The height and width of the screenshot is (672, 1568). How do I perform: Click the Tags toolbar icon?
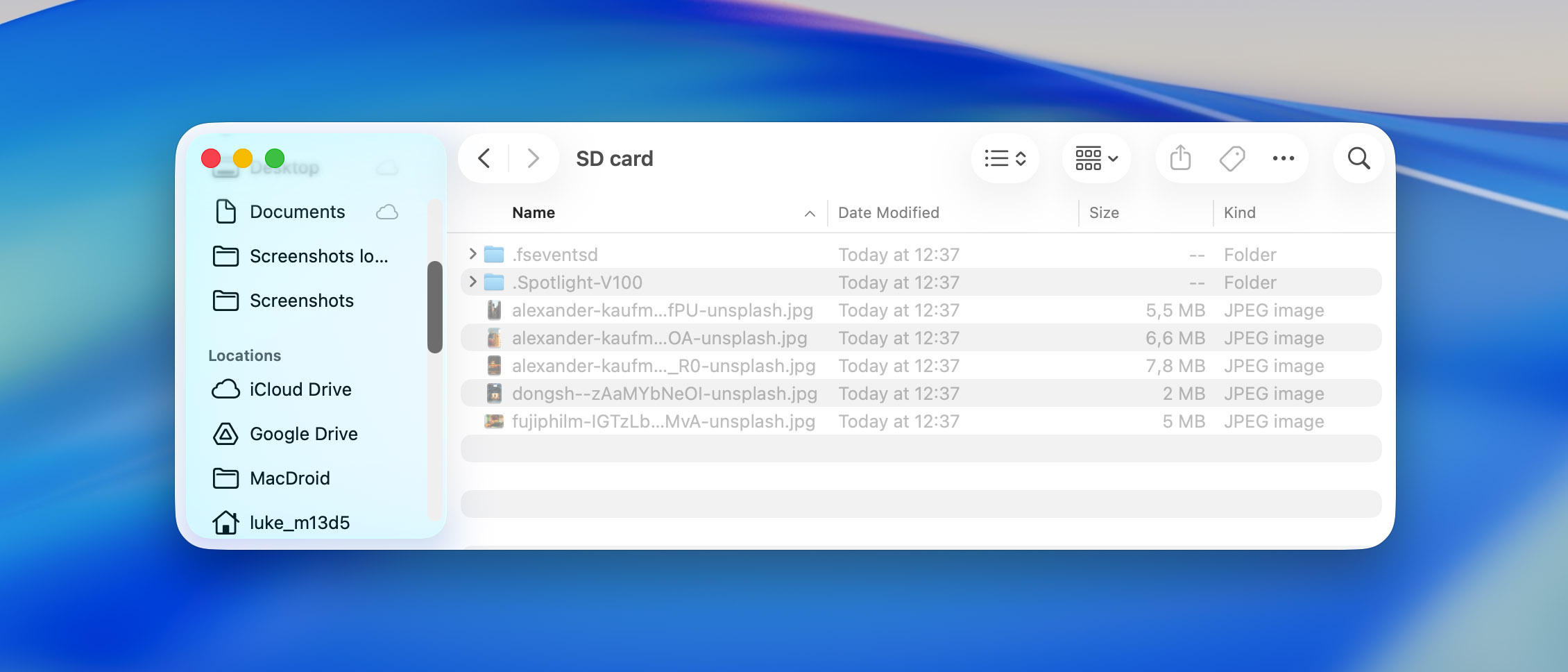[1232, 158]
